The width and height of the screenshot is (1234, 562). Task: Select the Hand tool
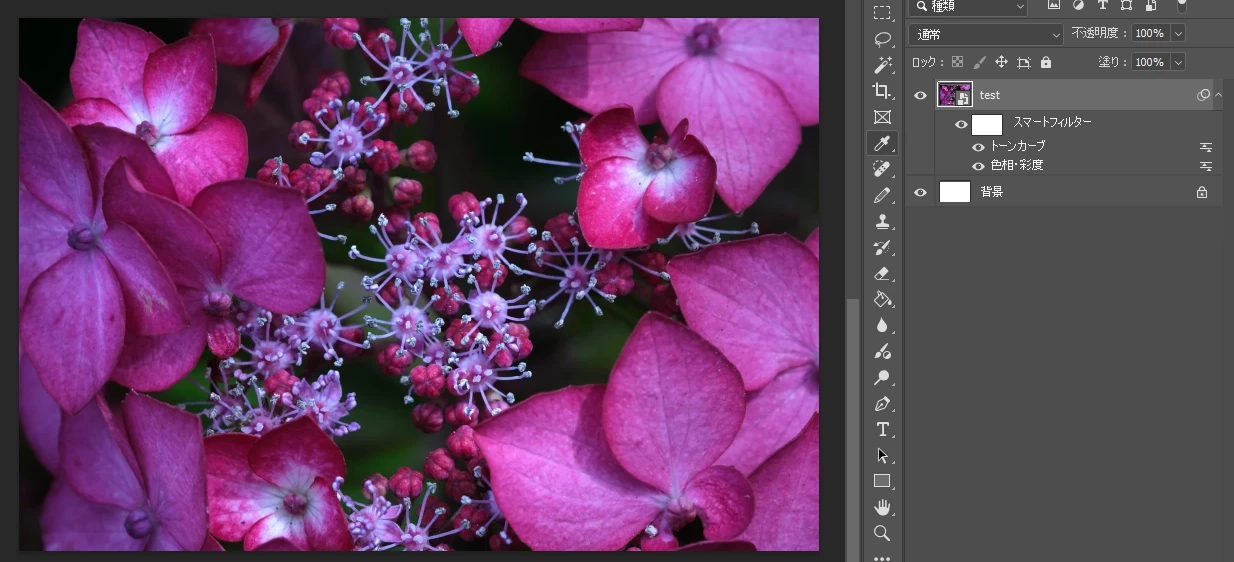(x=882, y=507)
